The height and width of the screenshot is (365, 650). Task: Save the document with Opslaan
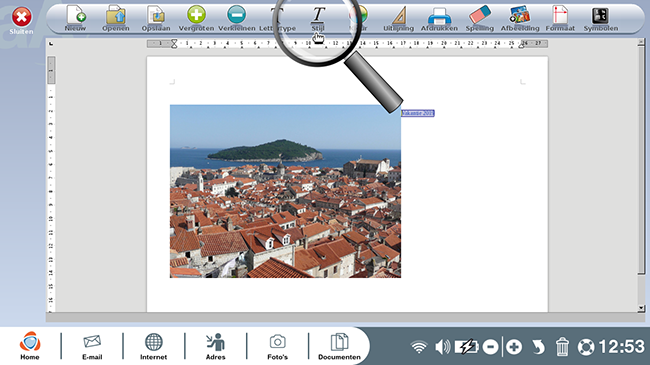(x=156, y=18)
